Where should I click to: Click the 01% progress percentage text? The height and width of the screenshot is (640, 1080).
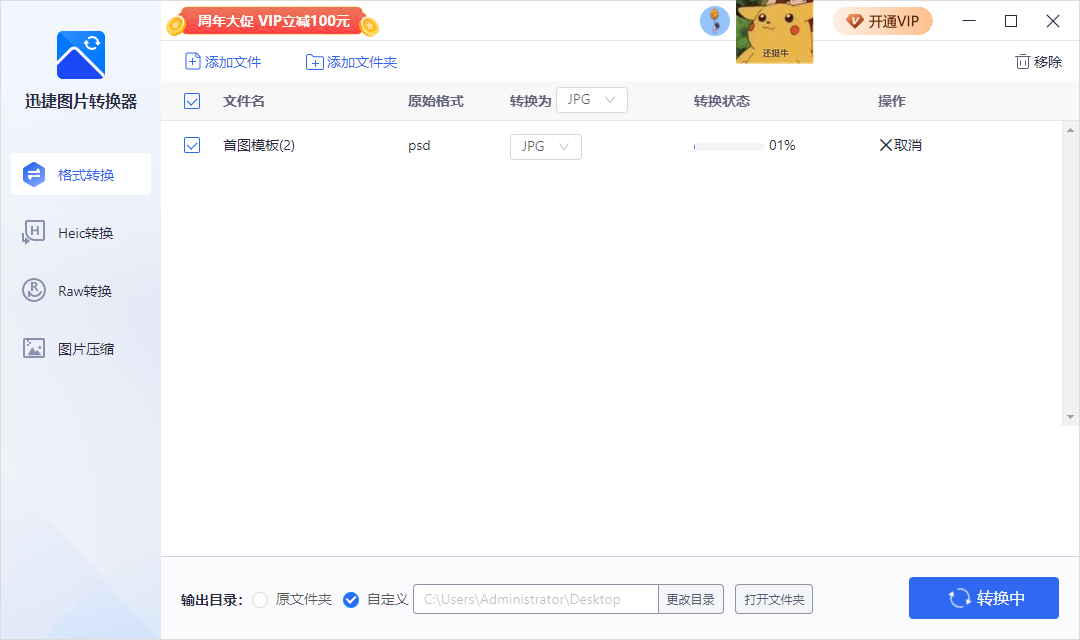782,145
